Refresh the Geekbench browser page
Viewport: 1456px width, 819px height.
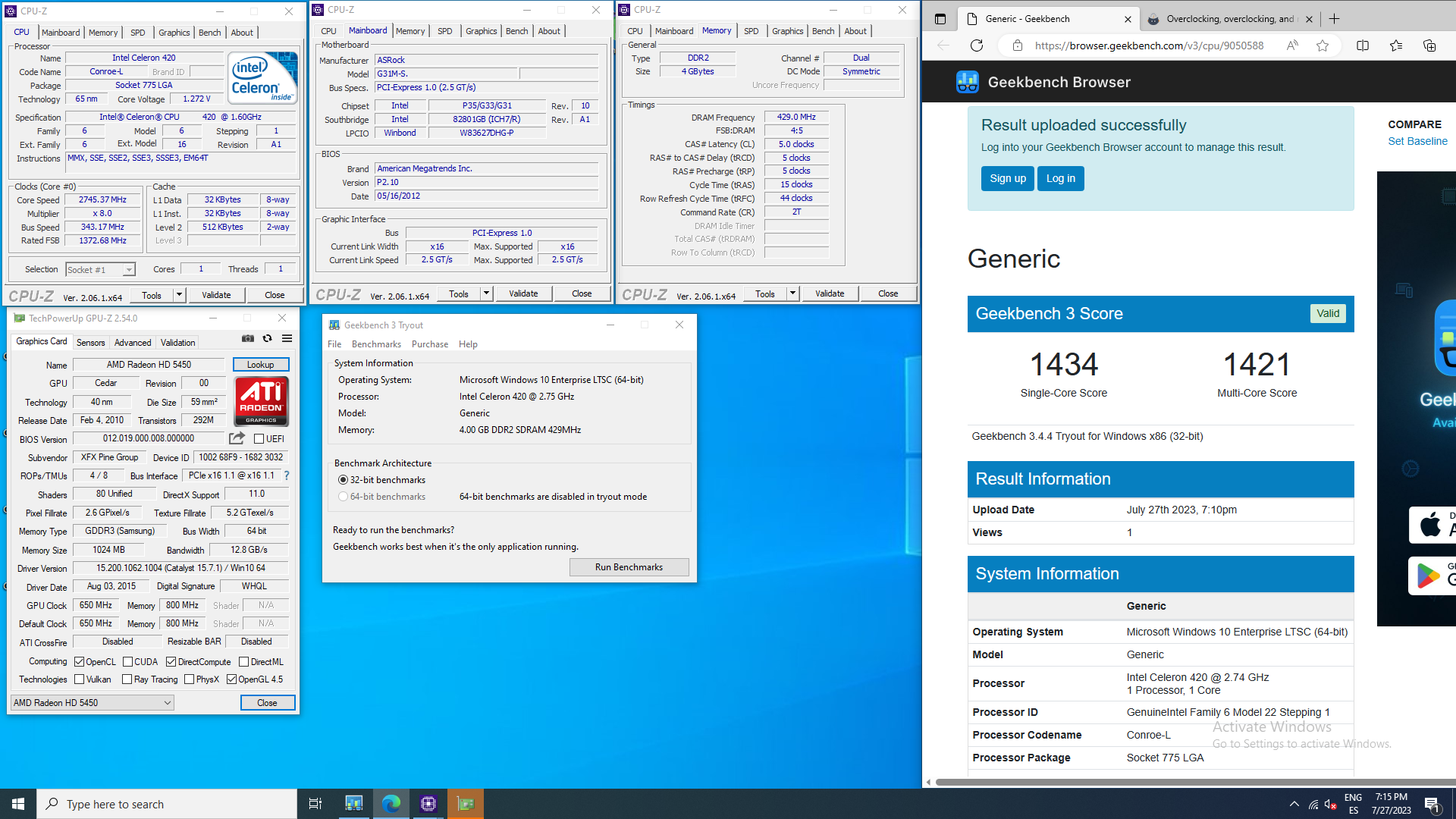pos(977,45)
